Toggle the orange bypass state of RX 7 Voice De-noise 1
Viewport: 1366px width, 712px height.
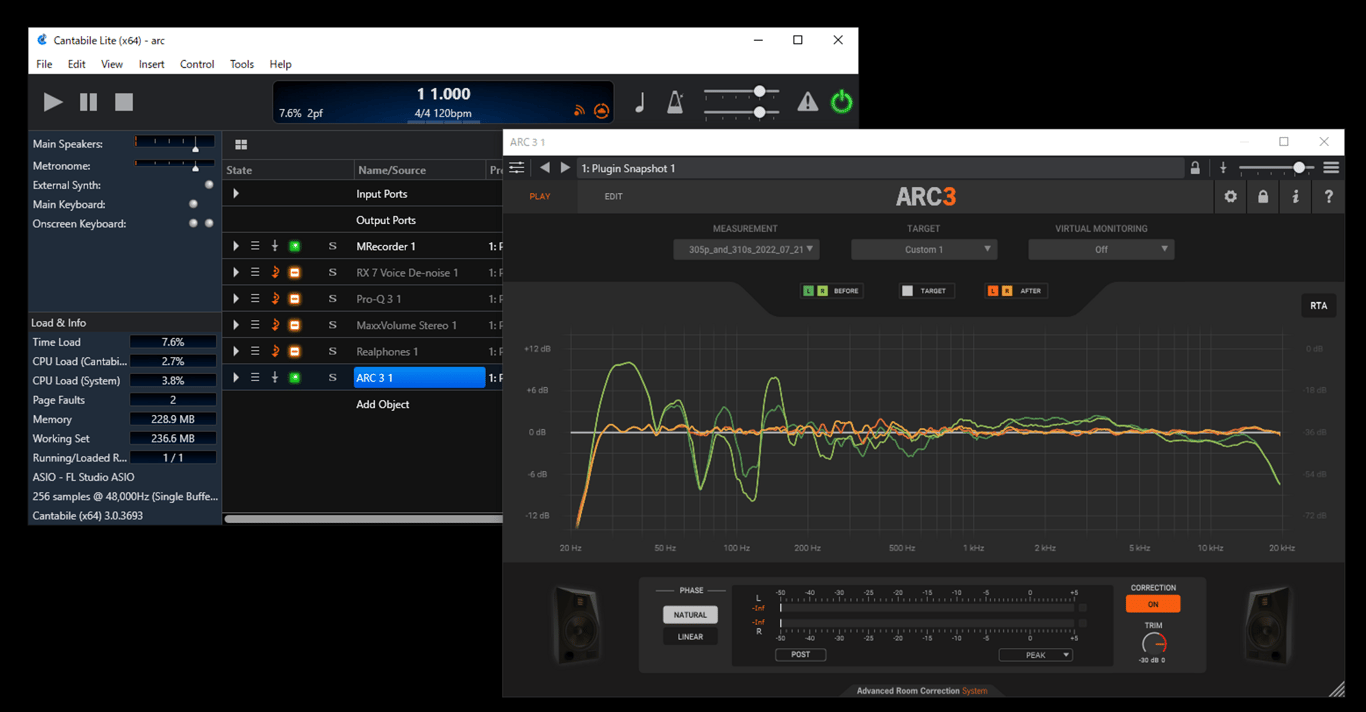(x=295, y=272)
